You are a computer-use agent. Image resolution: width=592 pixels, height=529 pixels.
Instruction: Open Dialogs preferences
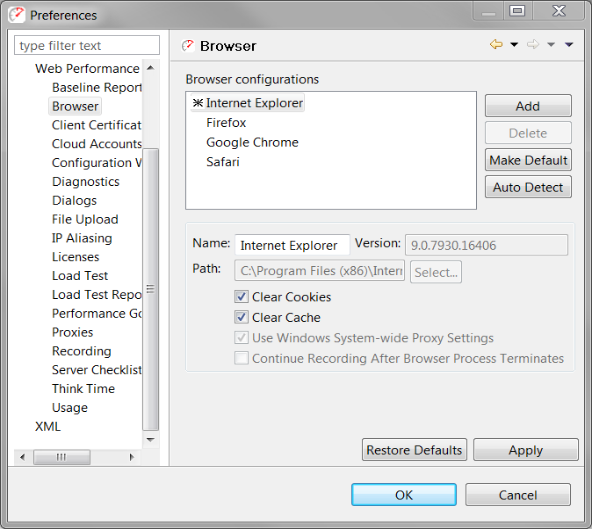pos(74,200)
